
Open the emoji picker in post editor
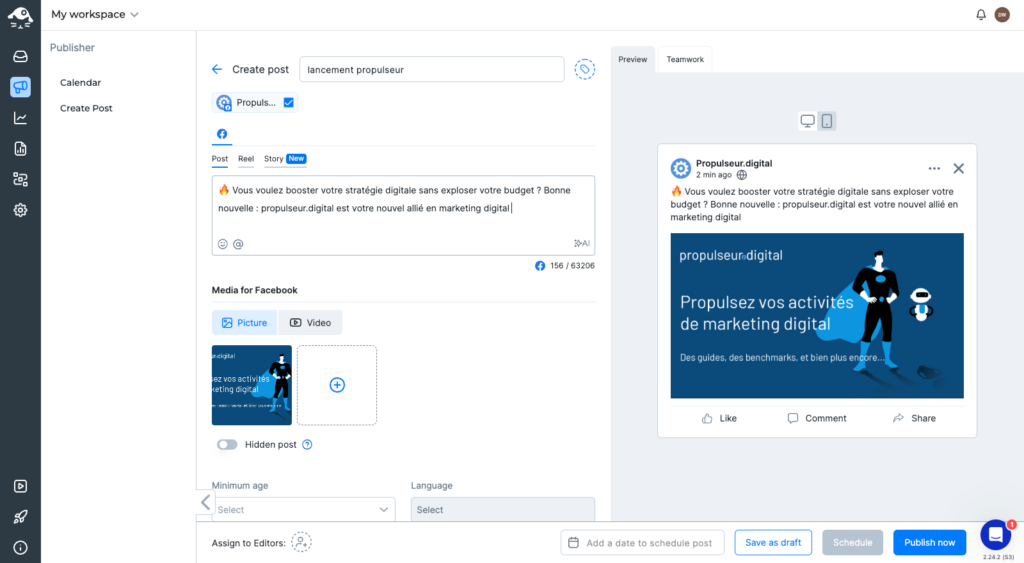pyautogui.click(x=223, y=244)
